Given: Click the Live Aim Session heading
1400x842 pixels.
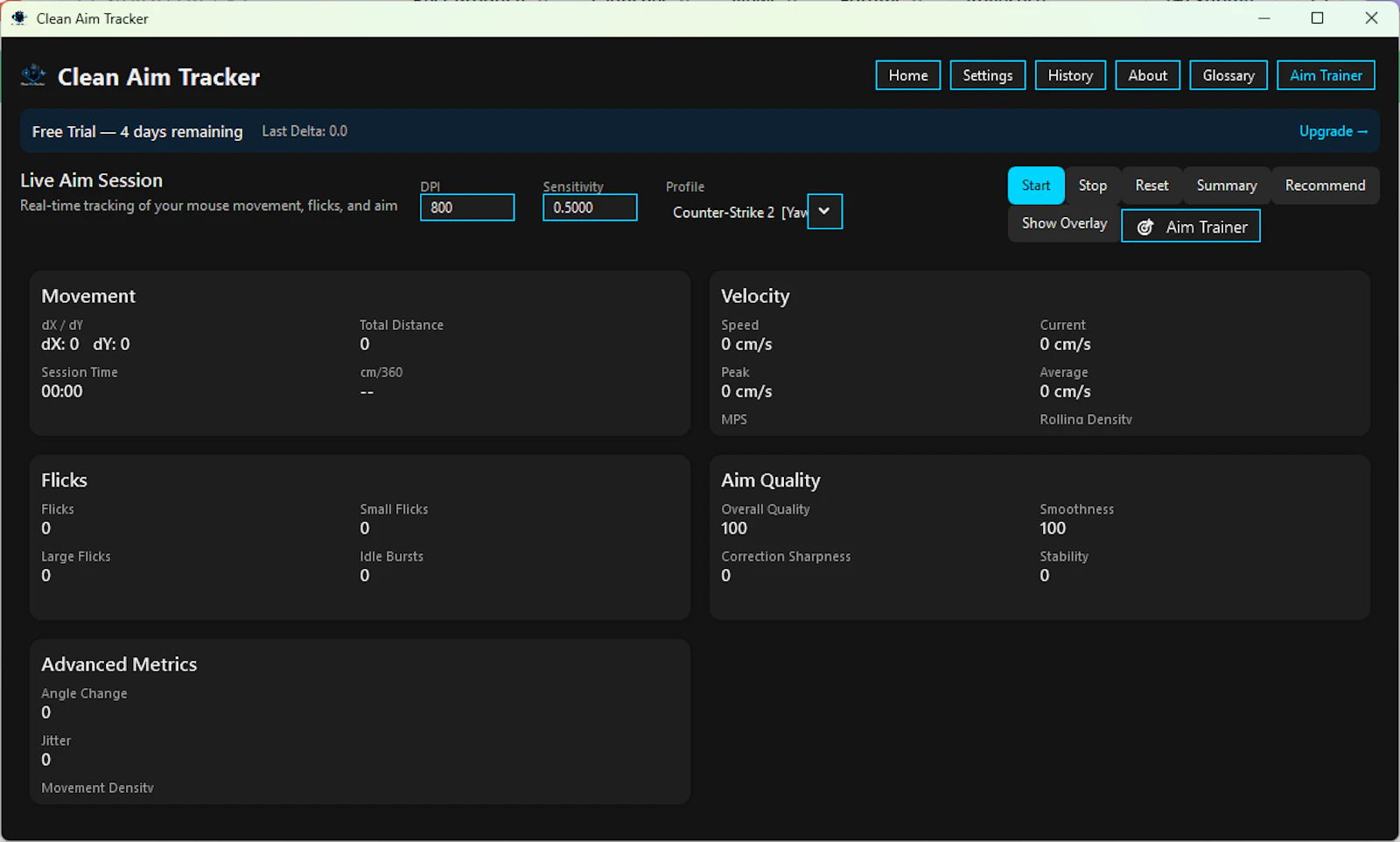Looking at the screenshot, I should 91,180.
